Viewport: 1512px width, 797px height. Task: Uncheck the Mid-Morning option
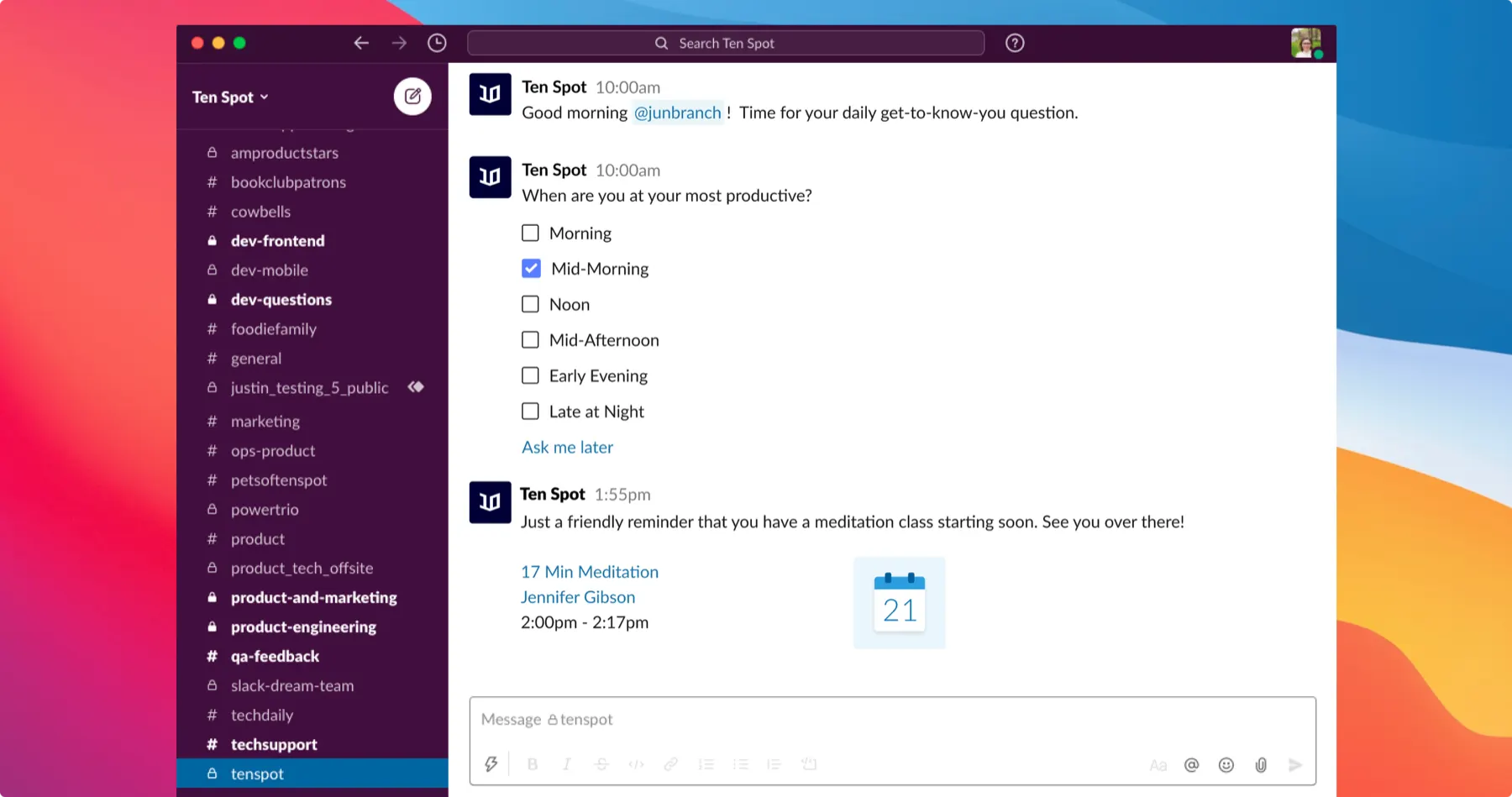coord(531,269)
